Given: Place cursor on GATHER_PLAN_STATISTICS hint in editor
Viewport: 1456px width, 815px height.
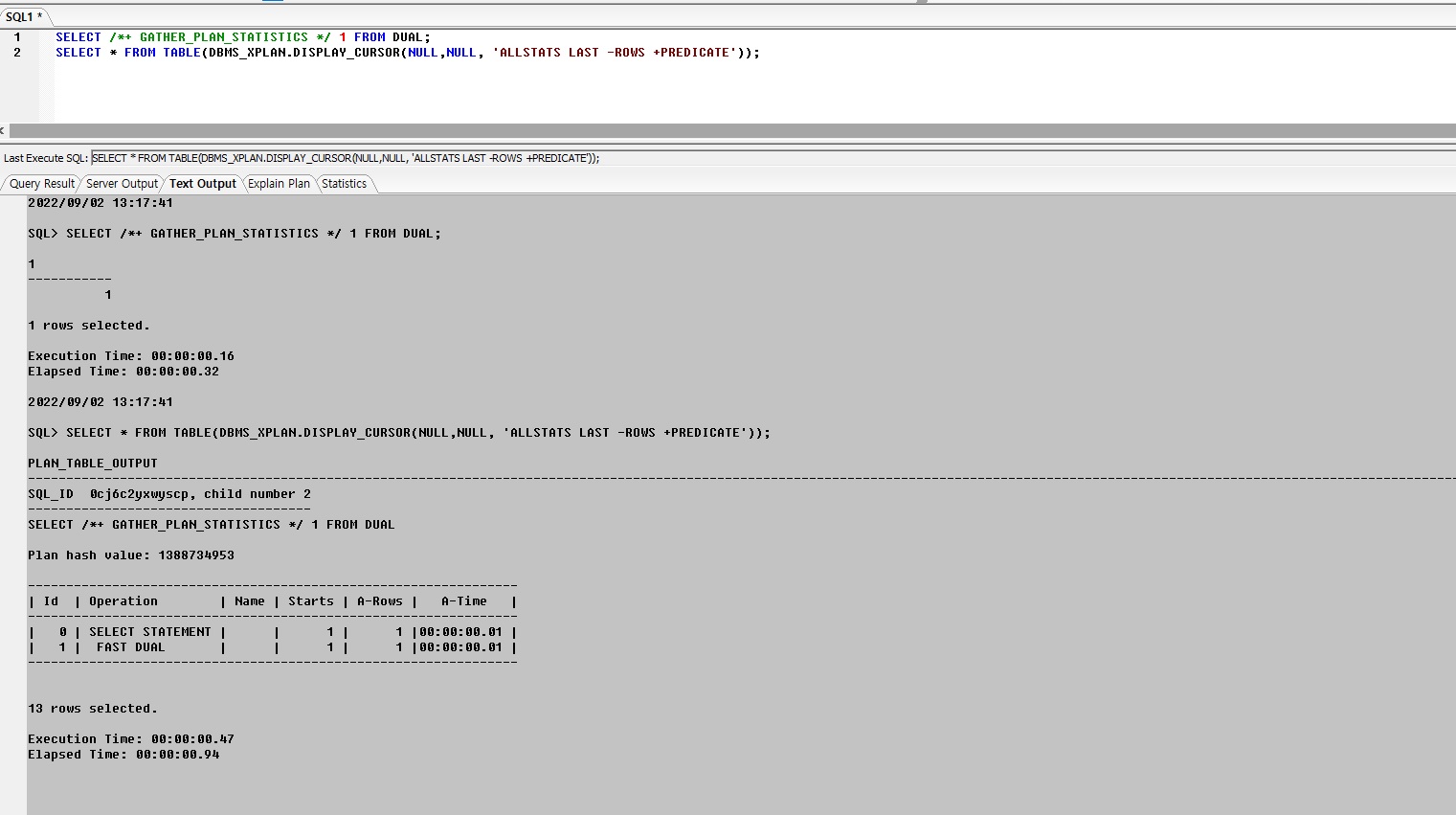Looking at the screenshot, I should pyautogui.click(x=223, y=37).
